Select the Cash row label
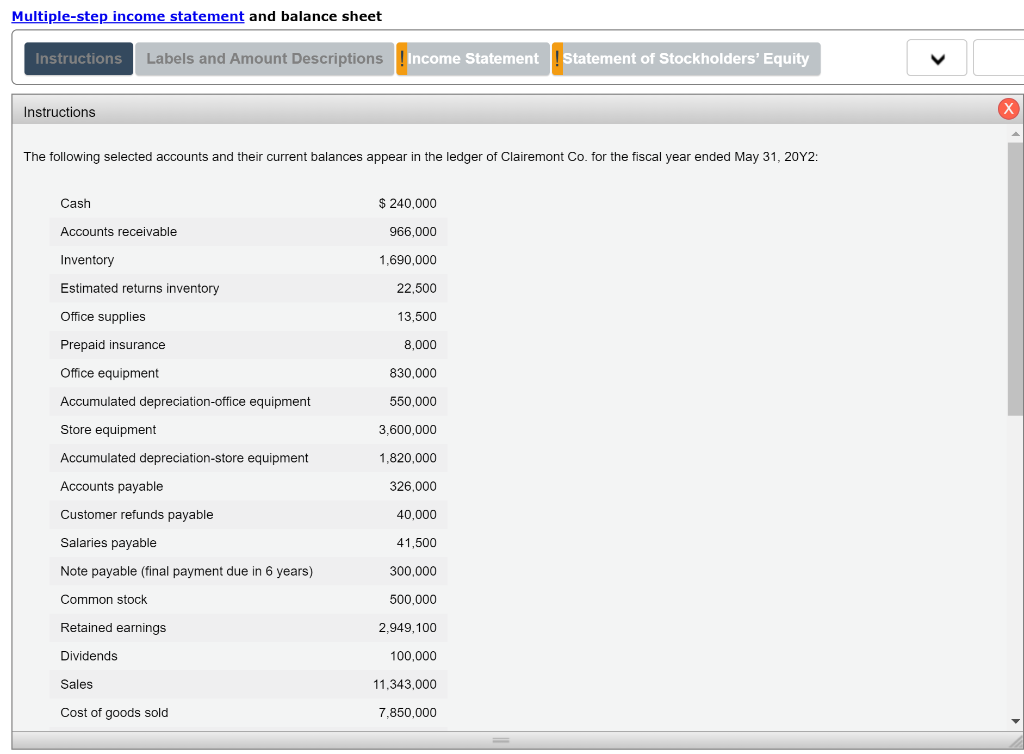Image resolution: width=1024 pixels, height=754 pixels. pos(76,204)
